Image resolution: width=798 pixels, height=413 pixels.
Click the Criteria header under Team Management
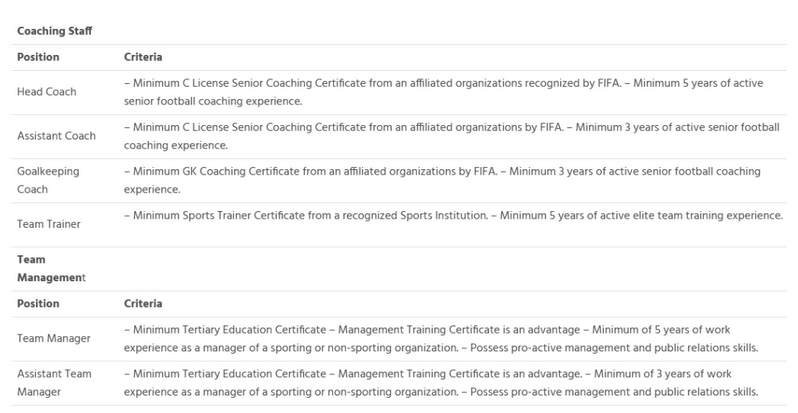click(x=143, y=300)
